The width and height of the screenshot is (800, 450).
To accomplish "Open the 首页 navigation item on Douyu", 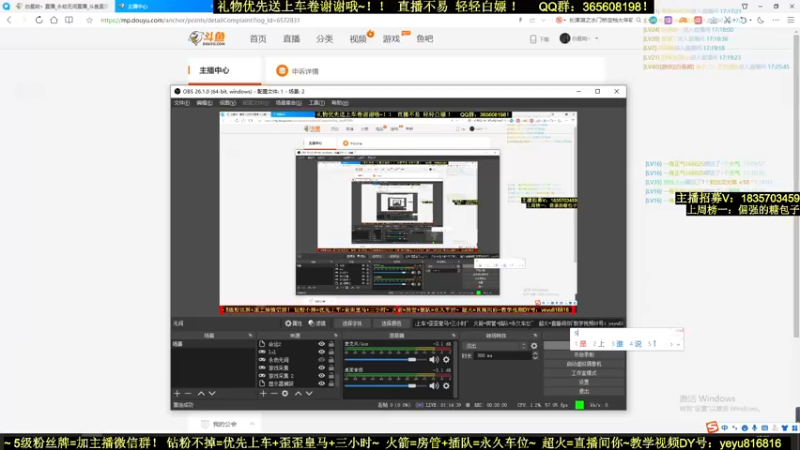I will tap(258, 39).
